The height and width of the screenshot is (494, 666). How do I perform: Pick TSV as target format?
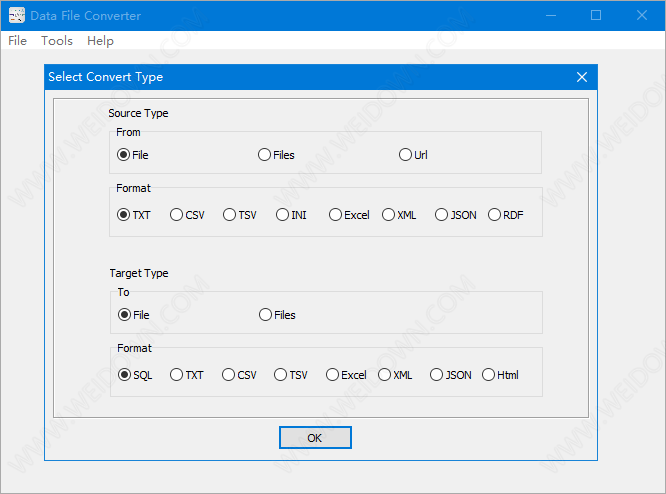point(291,375)
